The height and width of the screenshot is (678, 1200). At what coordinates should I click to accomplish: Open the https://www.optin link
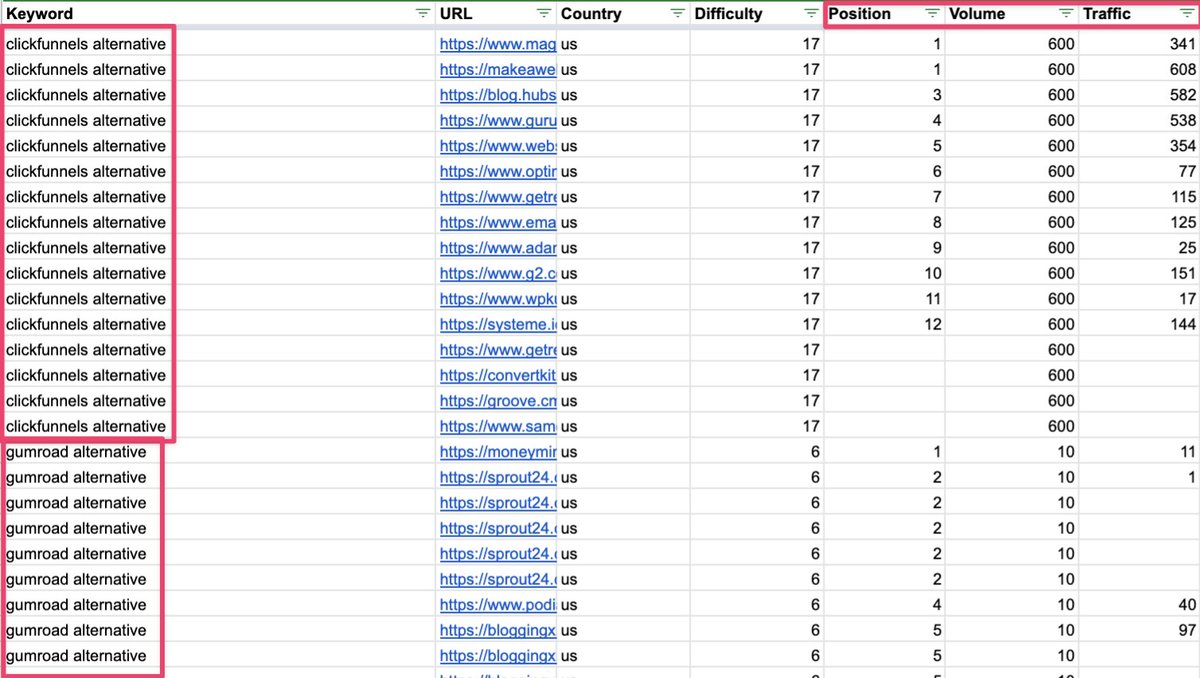point(497,171)
